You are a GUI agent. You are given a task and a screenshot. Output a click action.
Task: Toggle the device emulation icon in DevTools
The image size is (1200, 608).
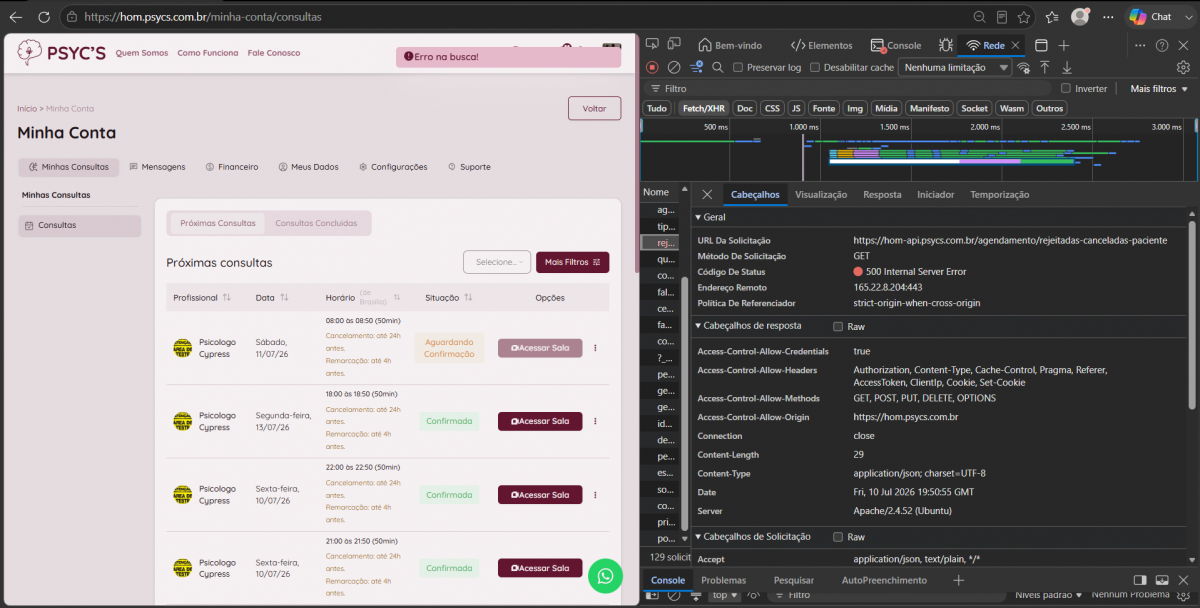pyautogui.click(x=674, y=45)
